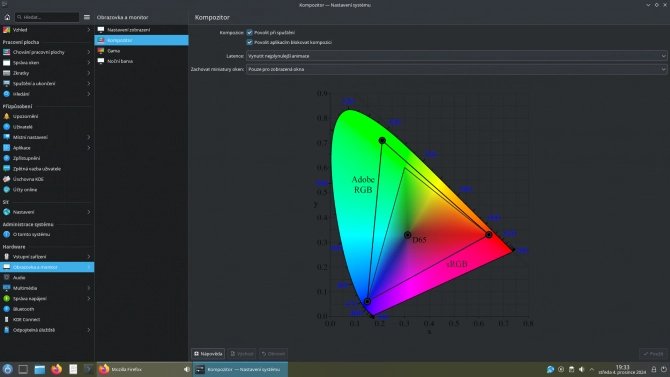Select the Spuštění a ukončení icon
The width and height of the screenshot is (670, 377).
point(6,83)
